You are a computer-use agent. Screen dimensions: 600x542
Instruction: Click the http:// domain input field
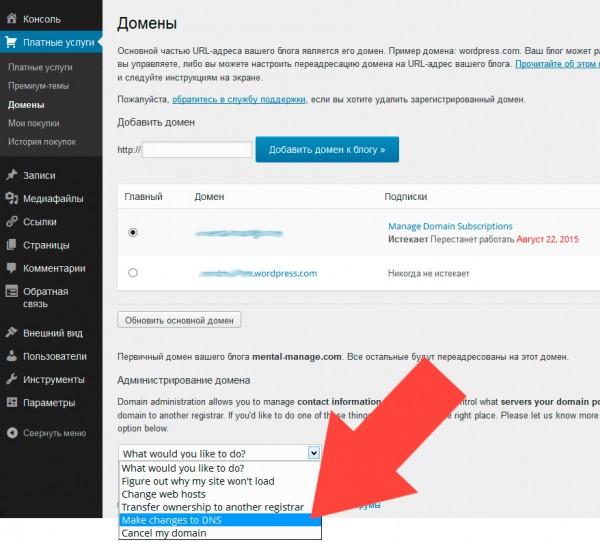point(197,149)
